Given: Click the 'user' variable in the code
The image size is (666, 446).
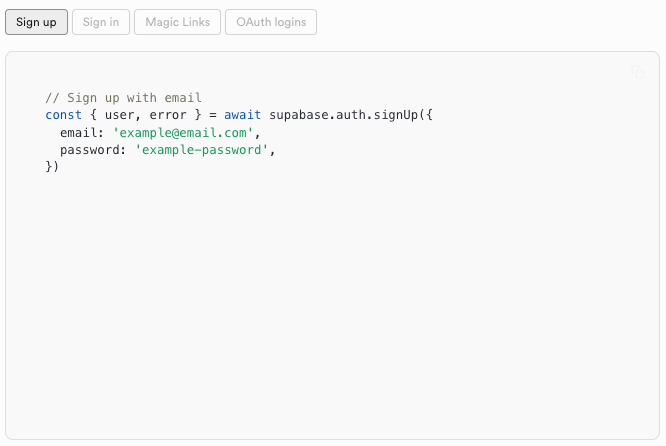Looking at the screenshot, I should pos(123,115).
